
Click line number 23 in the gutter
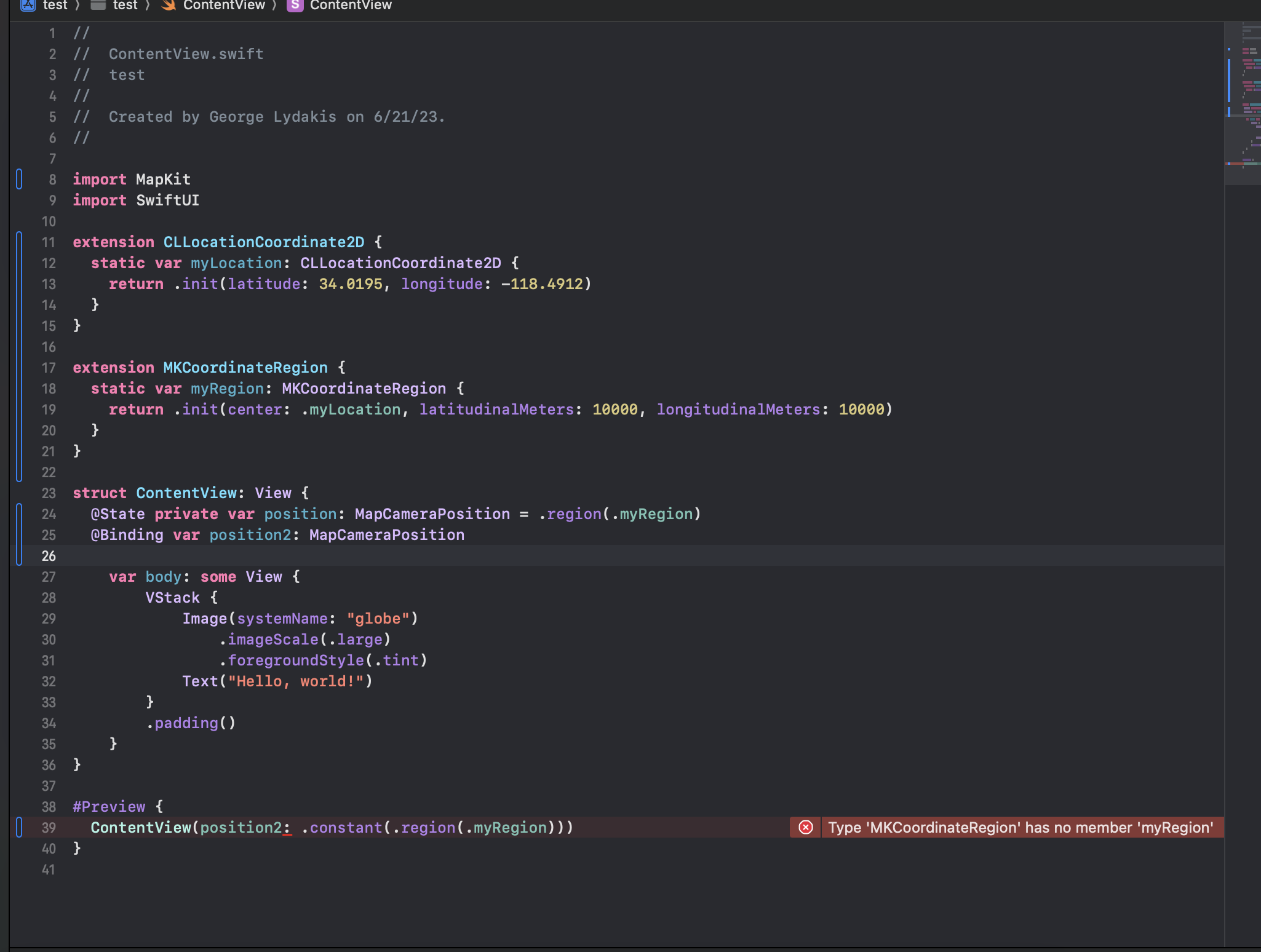[x=49, y=493]
